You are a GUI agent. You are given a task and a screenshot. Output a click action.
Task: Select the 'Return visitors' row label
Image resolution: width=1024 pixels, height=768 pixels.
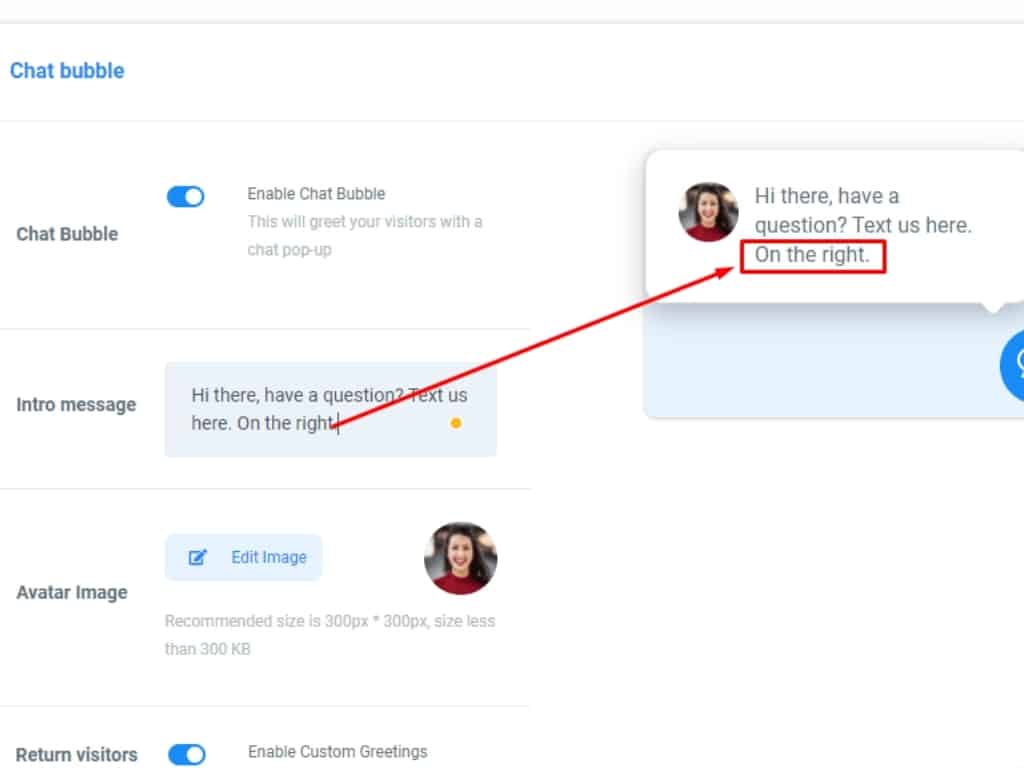77,755
